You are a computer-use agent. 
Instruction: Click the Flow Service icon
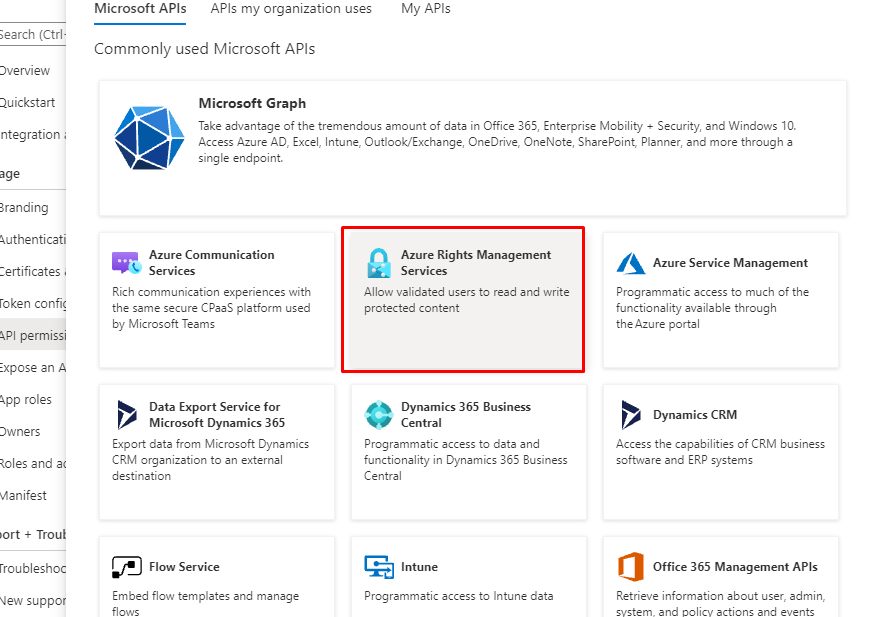tap(126, 567)
